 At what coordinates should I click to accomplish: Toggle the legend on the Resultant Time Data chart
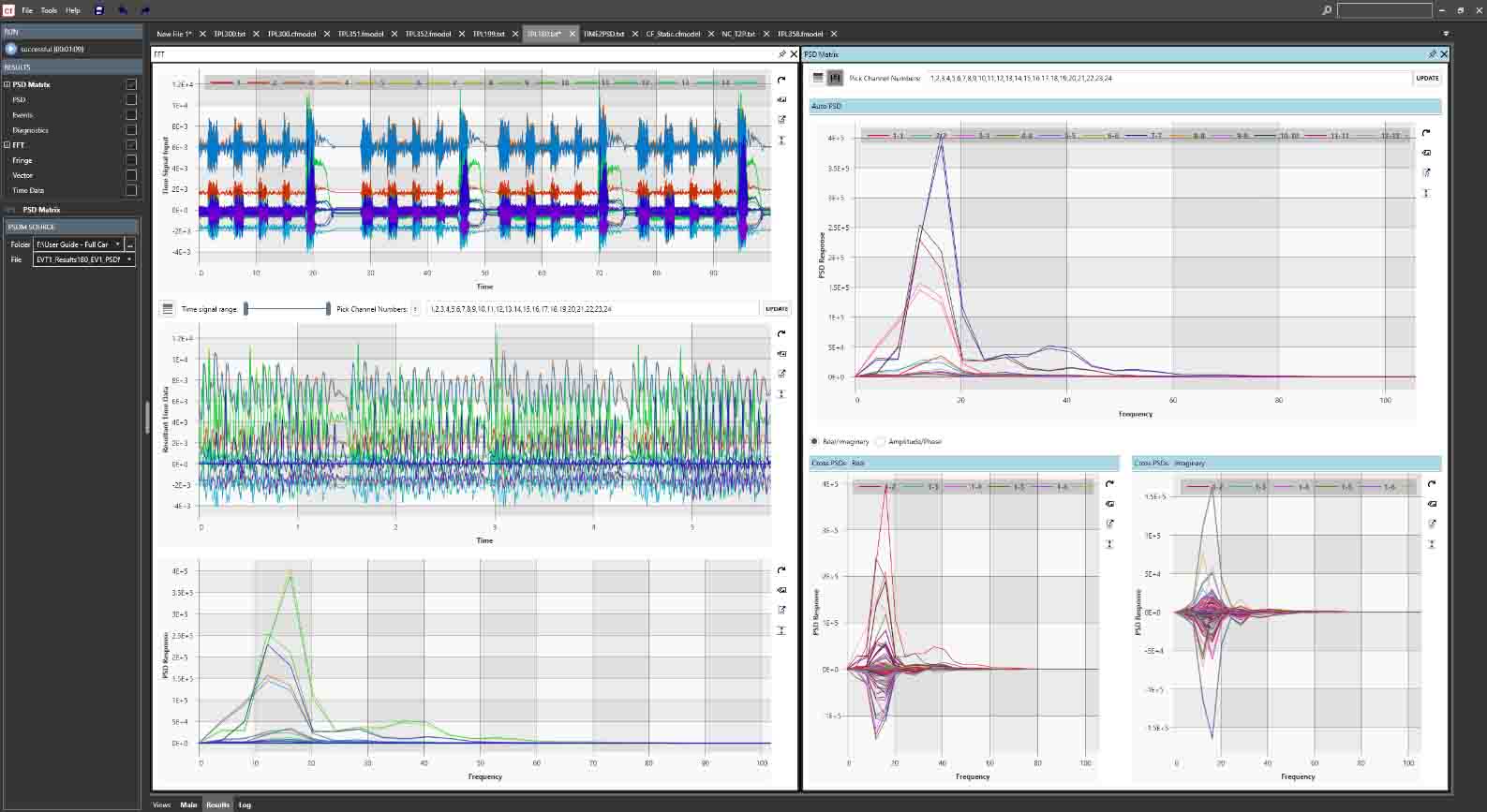pos(781,354)
